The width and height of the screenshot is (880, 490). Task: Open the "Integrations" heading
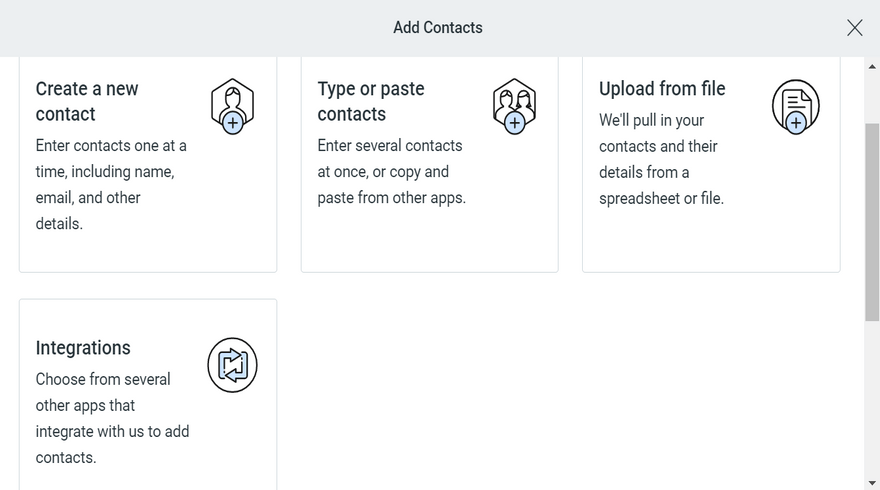(x=83, y=347)
